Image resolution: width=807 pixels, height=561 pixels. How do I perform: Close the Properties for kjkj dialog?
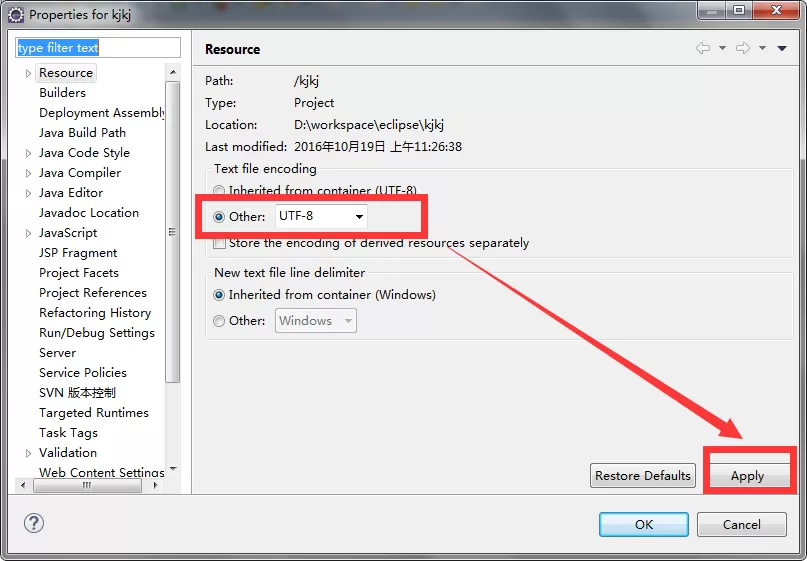click(777, 10)
